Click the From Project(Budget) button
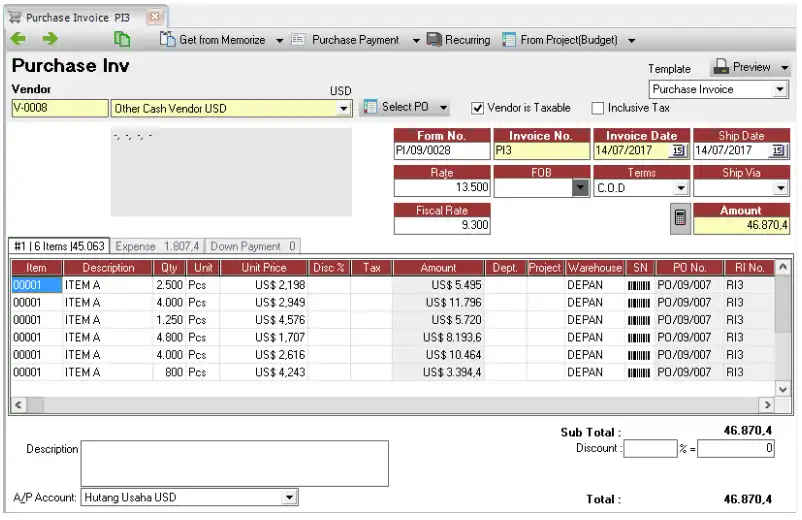The width and height of the screenshot is (802, 520). point(569,40)
